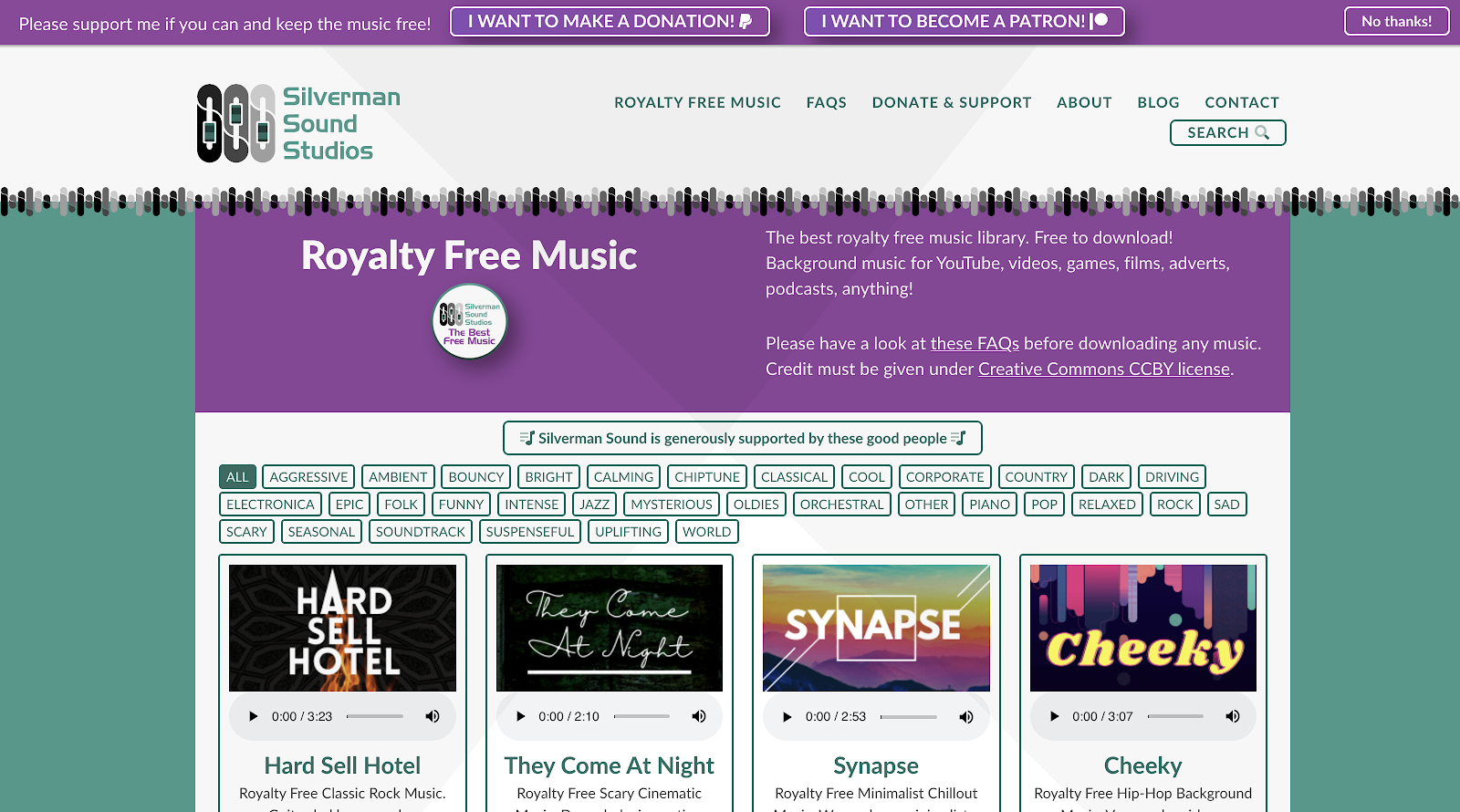Image resolution: width=1460 pixels, height=812 pixels.
Task: Mute the Cheeky audio player
Action: coord(1233,716)
